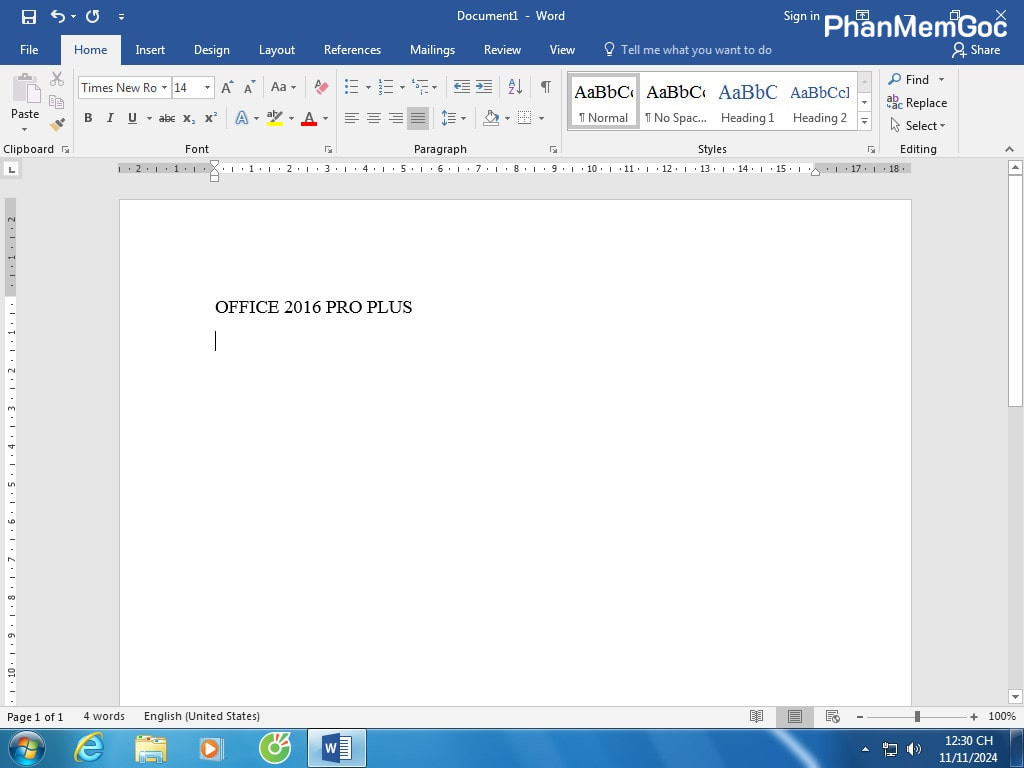Apply superscript formatting
Image resolution: width=1024 pixels, height=768 pixels.
[x=211, y=118]
